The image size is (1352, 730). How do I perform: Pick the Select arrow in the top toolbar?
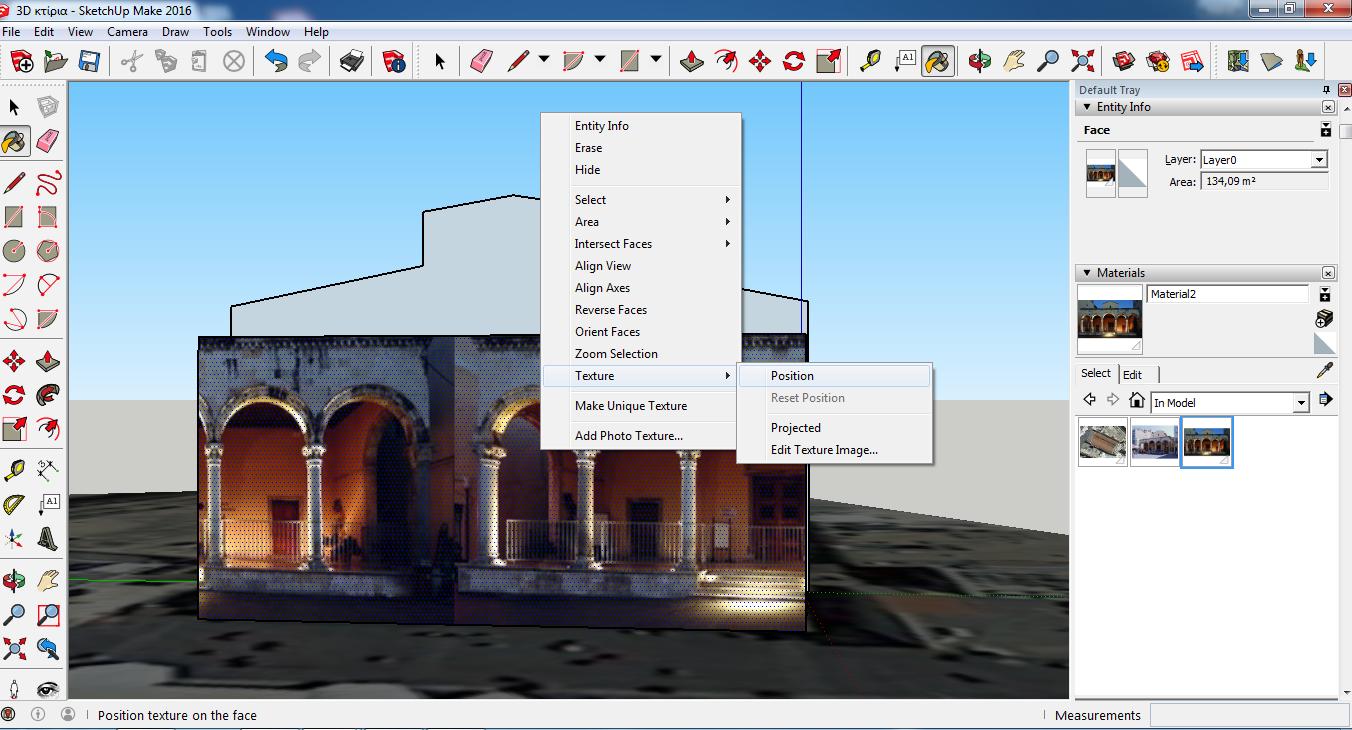[440, 61]
